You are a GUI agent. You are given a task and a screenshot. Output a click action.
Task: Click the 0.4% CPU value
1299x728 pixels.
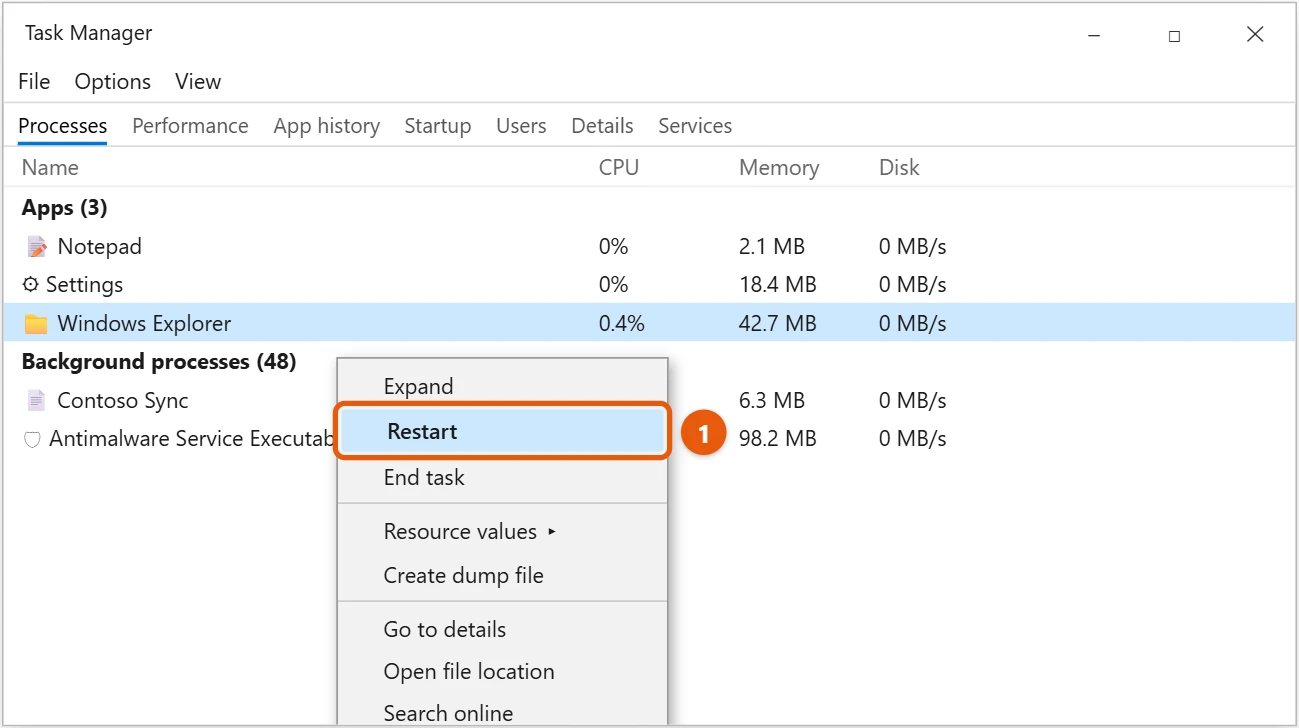[x=622, y=324]
